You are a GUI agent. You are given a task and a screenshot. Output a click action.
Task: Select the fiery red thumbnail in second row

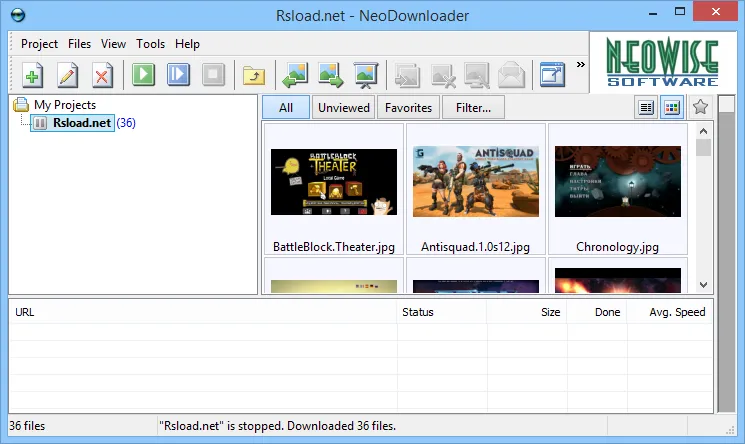[x=618, y=280]
